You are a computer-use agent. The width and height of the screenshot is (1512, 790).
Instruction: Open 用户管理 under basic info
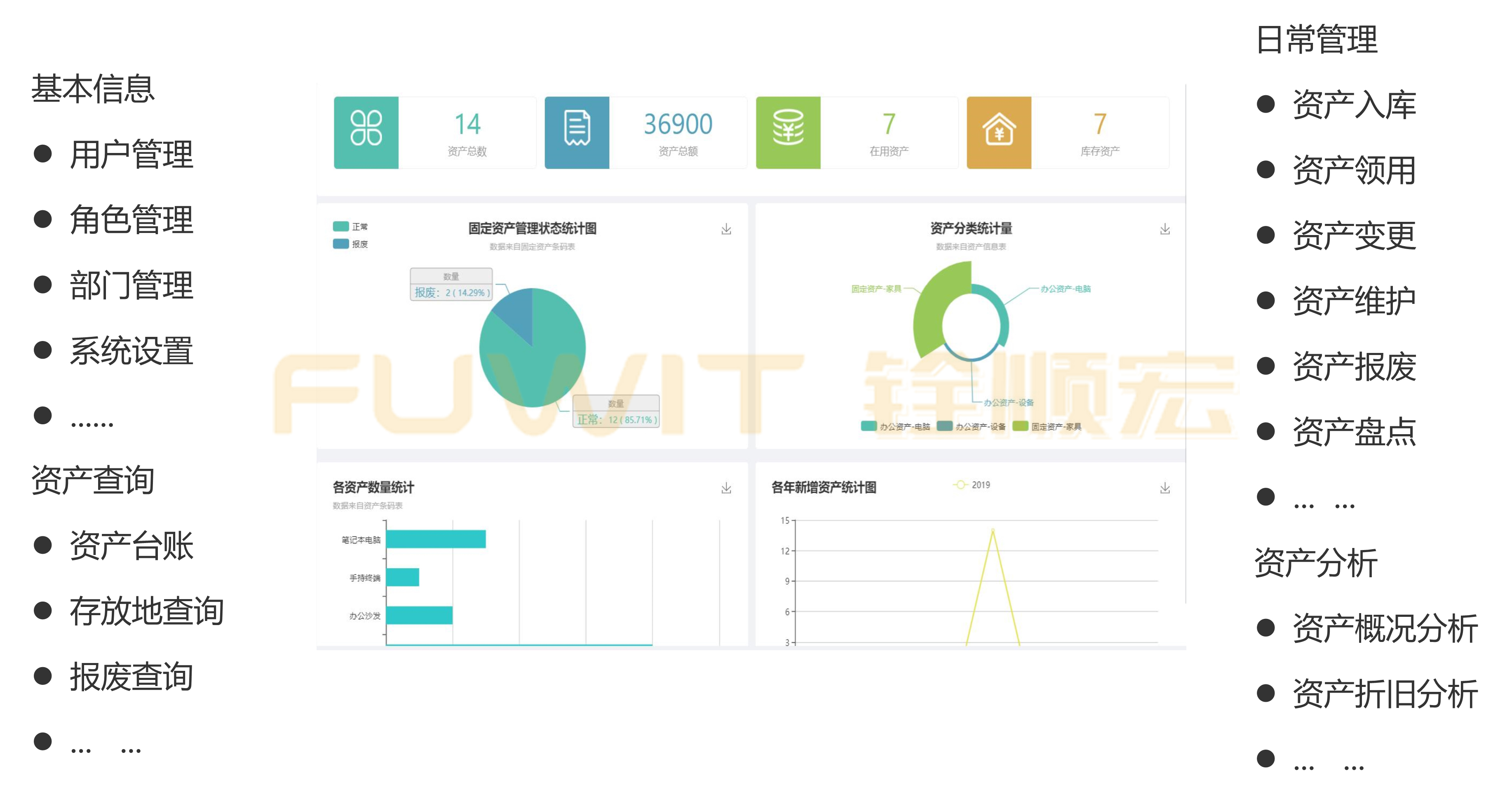pyautogui.click(x=131, y=155)
